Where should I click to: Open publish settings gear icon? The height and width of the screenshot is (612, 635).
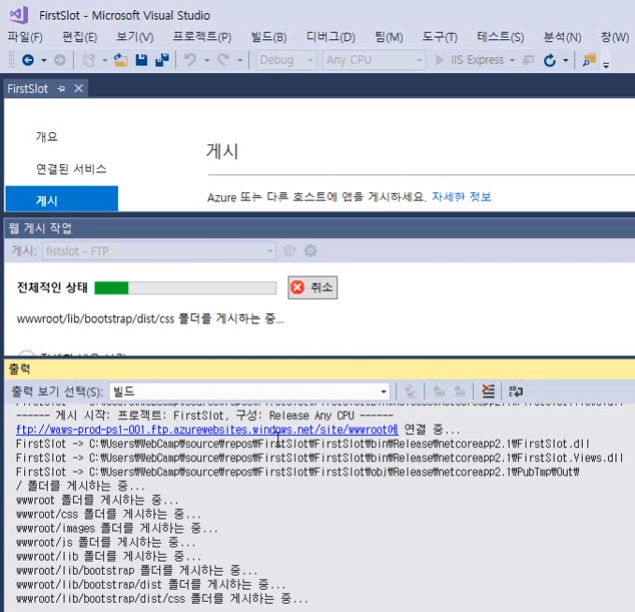pyautogui.click(x=310, y=251)
